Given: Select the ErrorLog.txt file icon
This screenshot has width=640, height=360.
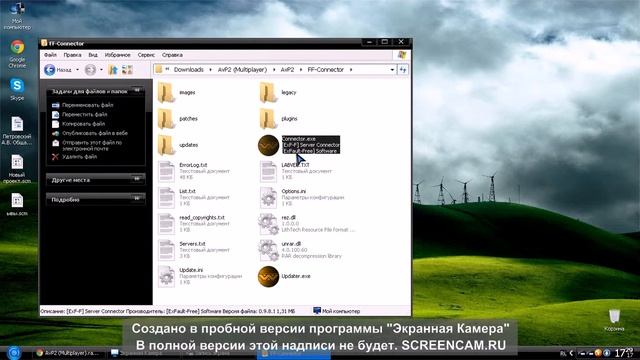Looking at the screenshot, I should tap(167, 171).
